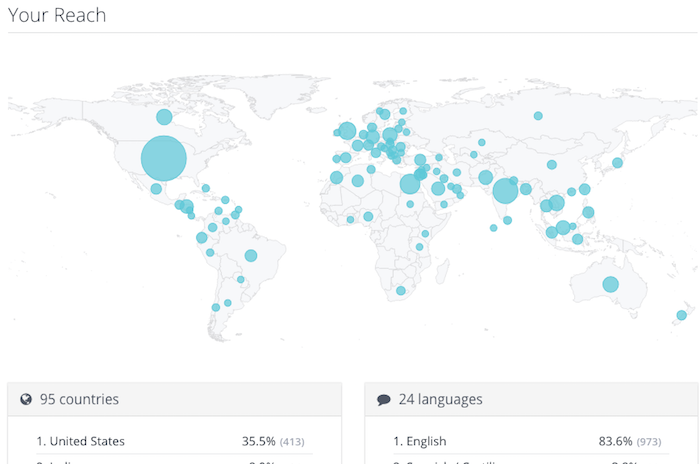Click the 95 countries panel header
The image size is (700, 464).
coord(79,400)
